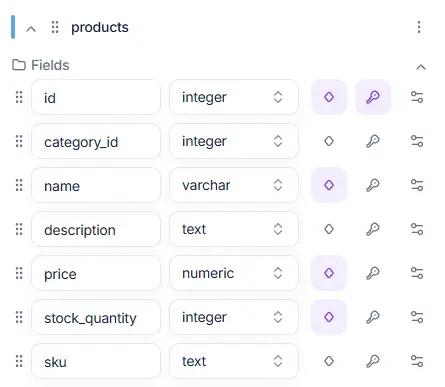Click the category_id drag handle

pyautogui.click(x=19, y=141)
